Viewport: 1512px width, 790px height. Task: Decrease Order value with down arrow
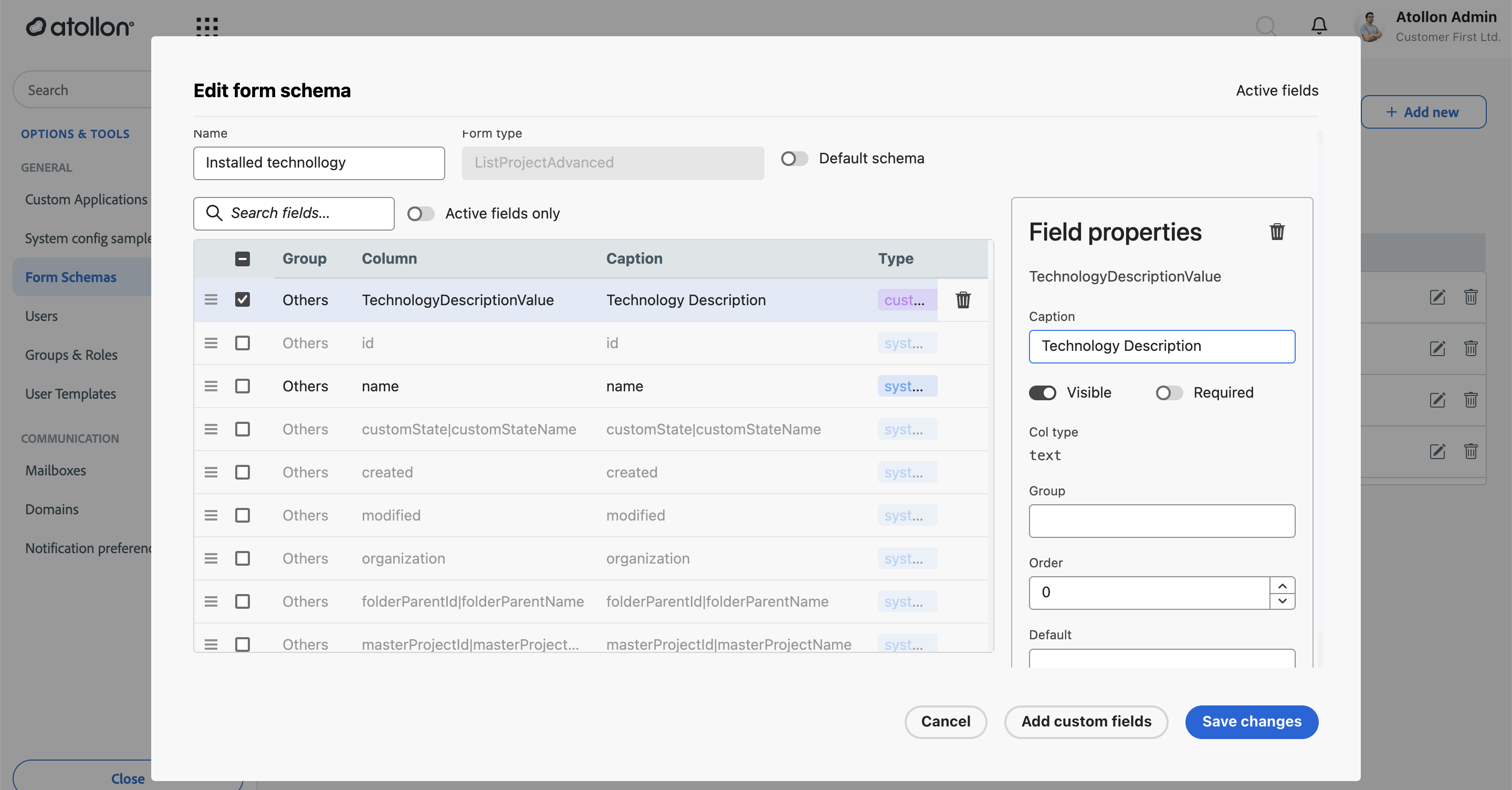pos(1283,601)
